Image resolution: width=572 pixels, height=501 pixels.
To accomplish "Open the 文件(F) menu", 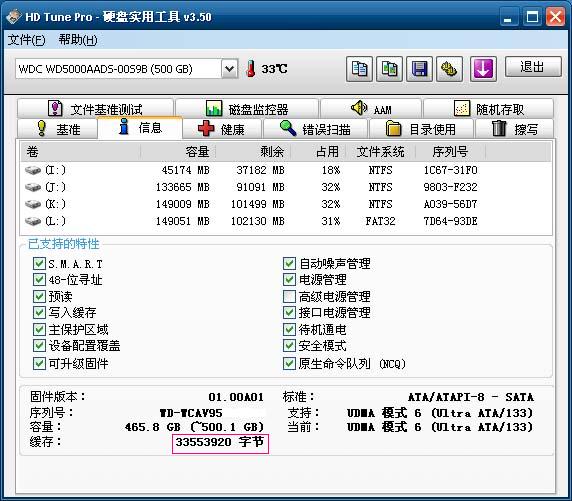I will click(x=27, y=40).
